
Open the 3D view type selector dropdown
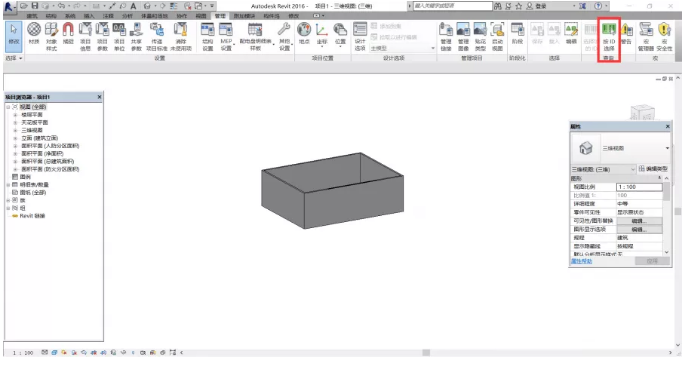621,149
